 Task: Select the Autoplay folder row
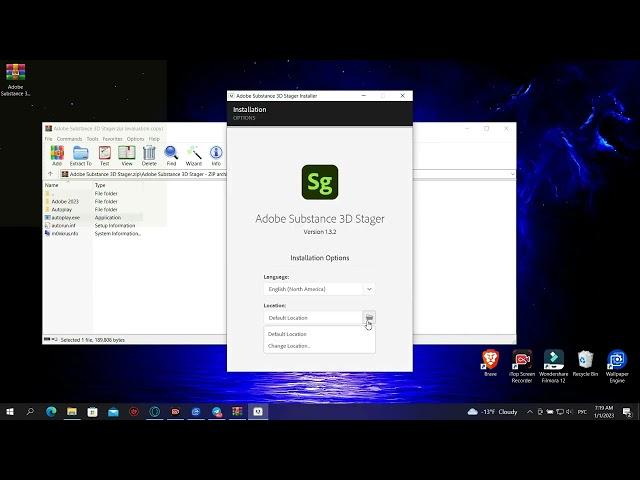coord(93,209)
